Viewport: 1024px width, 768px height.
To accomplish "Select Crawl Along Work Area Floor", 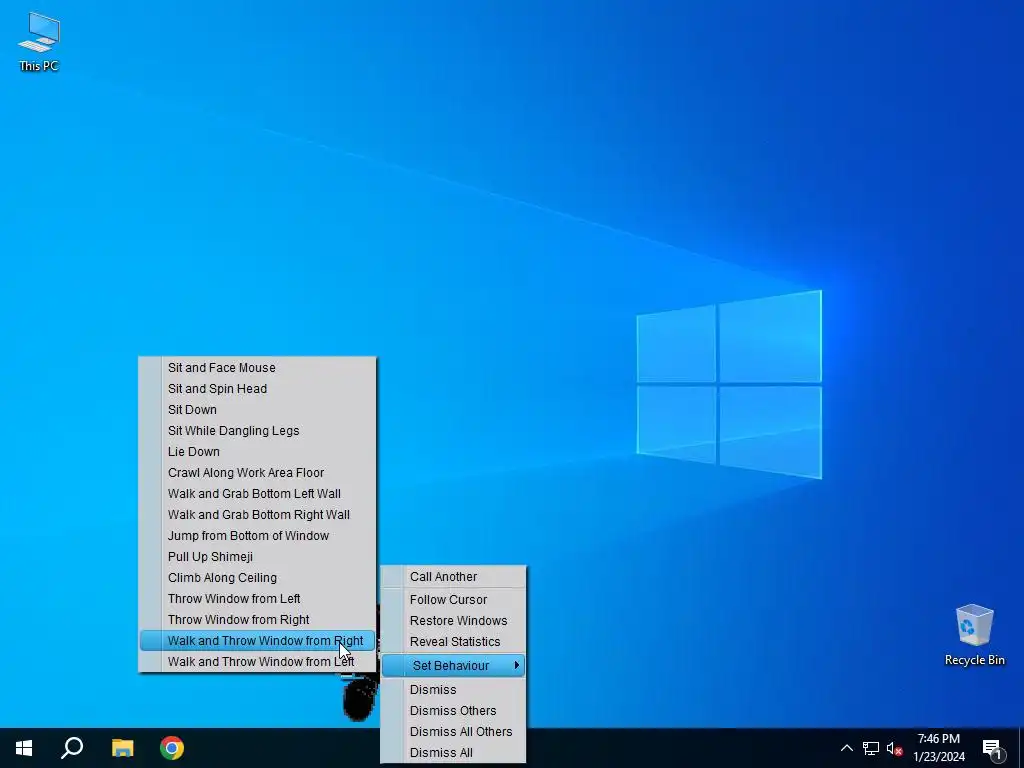I will coord(257,472).
